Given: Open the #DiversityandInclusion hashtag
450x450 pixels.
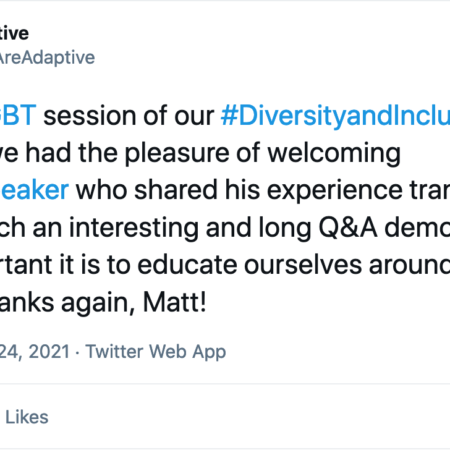Looking at the screenshot, I should click(335, 117).
